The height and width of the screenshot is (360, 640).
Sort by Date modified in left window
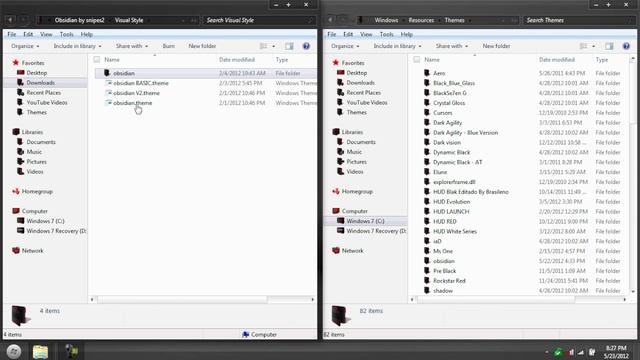(x=237, y=60)
